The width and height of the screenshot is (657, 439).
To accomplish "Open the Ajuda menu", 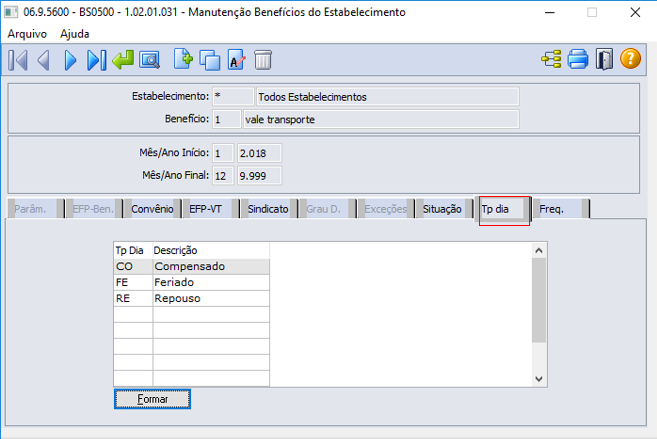I will point(75,34).
